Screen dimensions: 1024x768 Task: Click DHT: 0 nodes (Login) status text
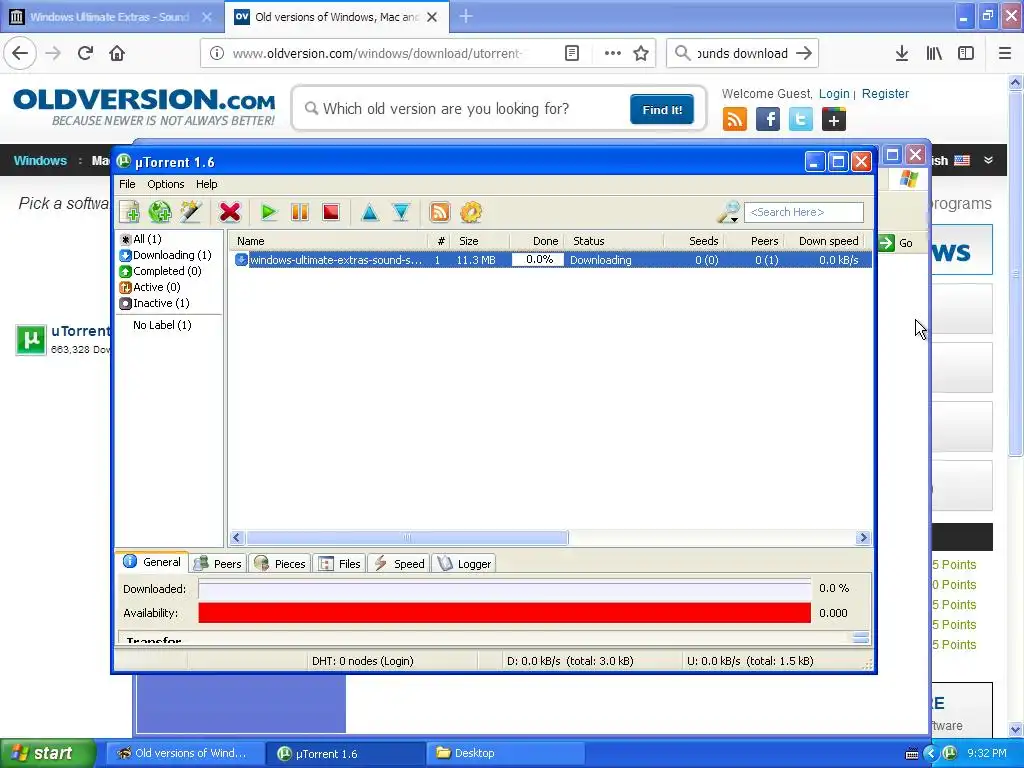362,661
